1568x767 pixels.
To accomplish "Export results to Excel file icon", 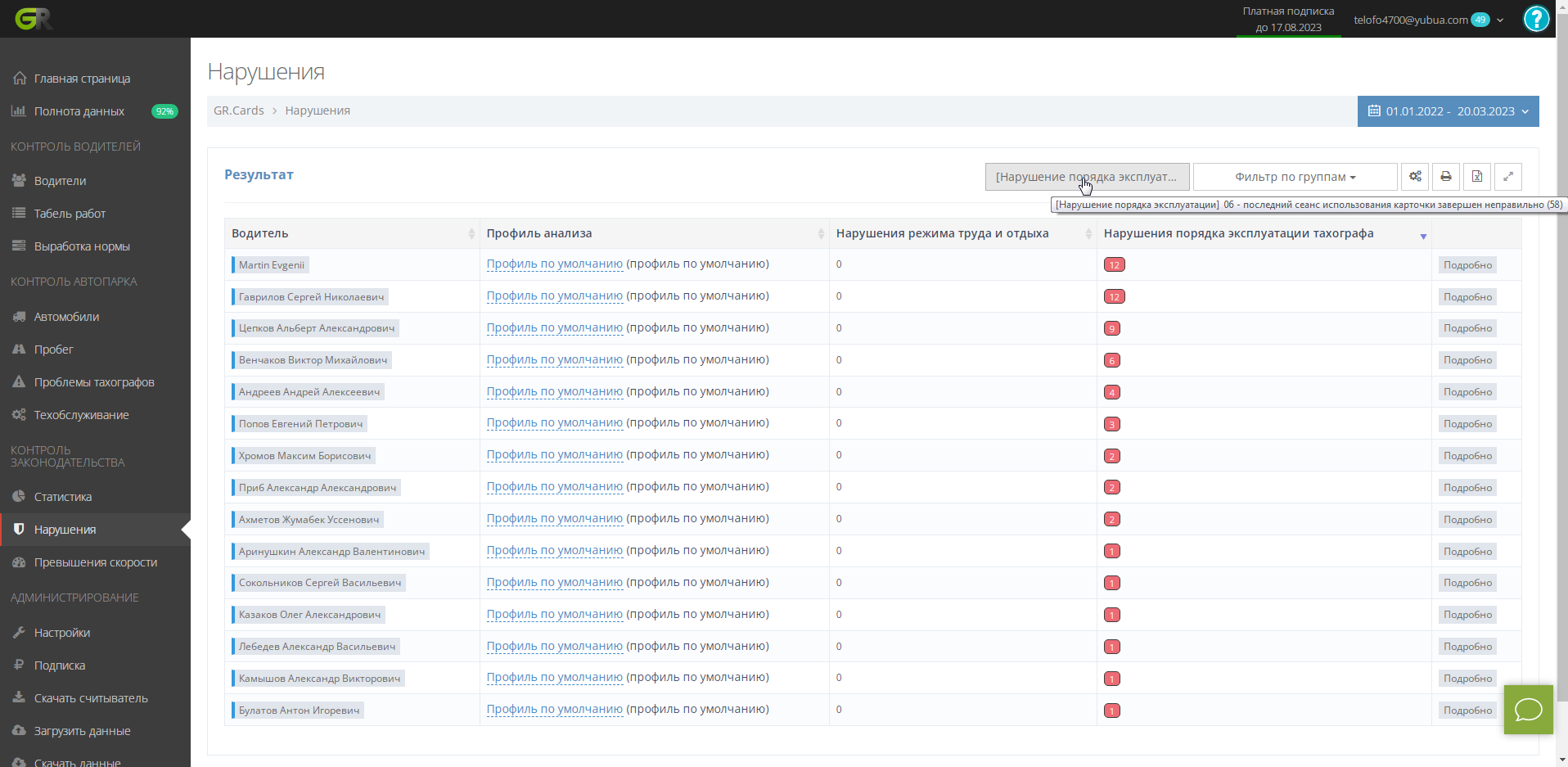I will click(x=1477, y=177).
